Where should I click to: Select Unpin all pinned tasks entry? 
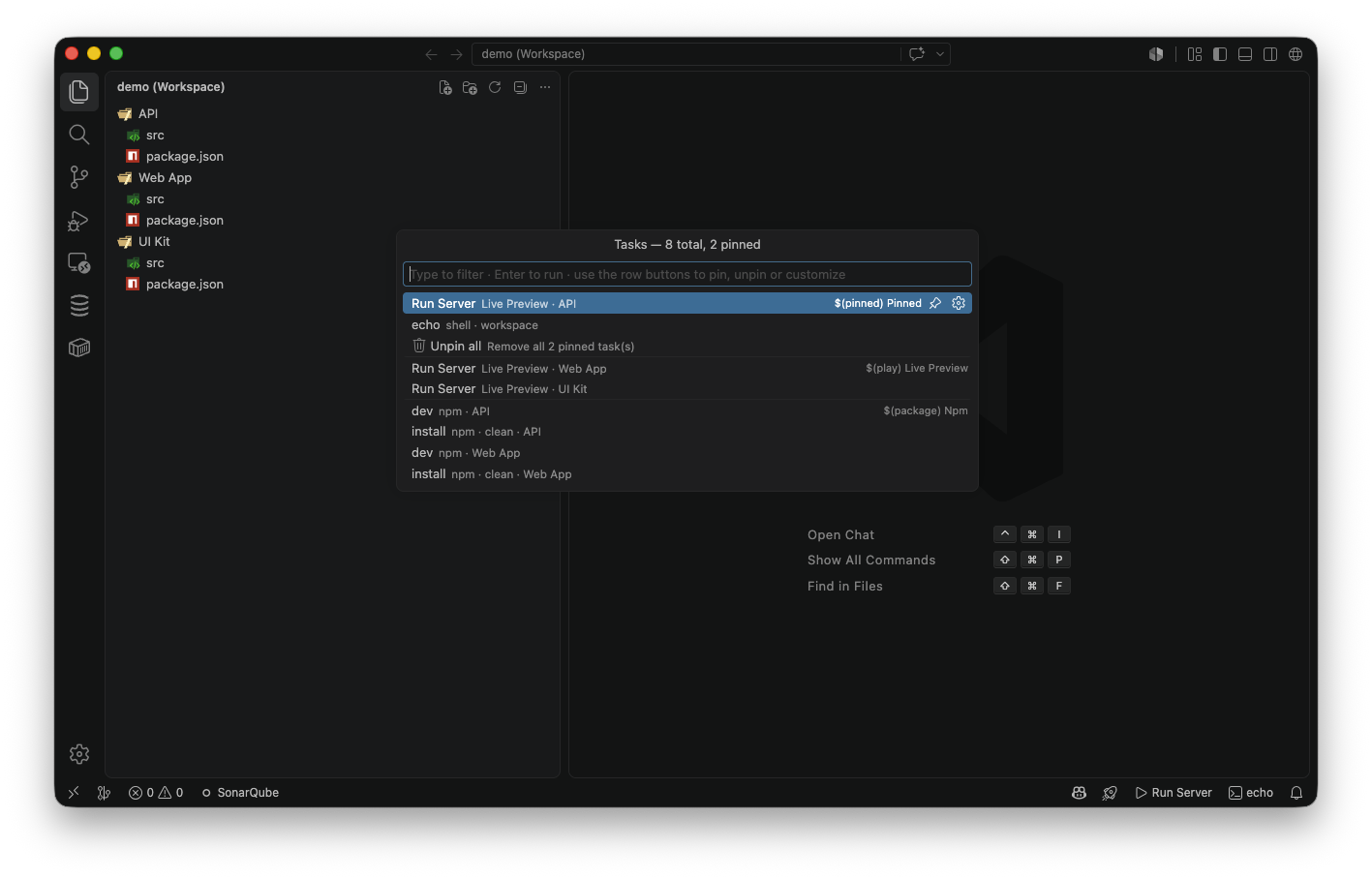(x=687, y=347)
